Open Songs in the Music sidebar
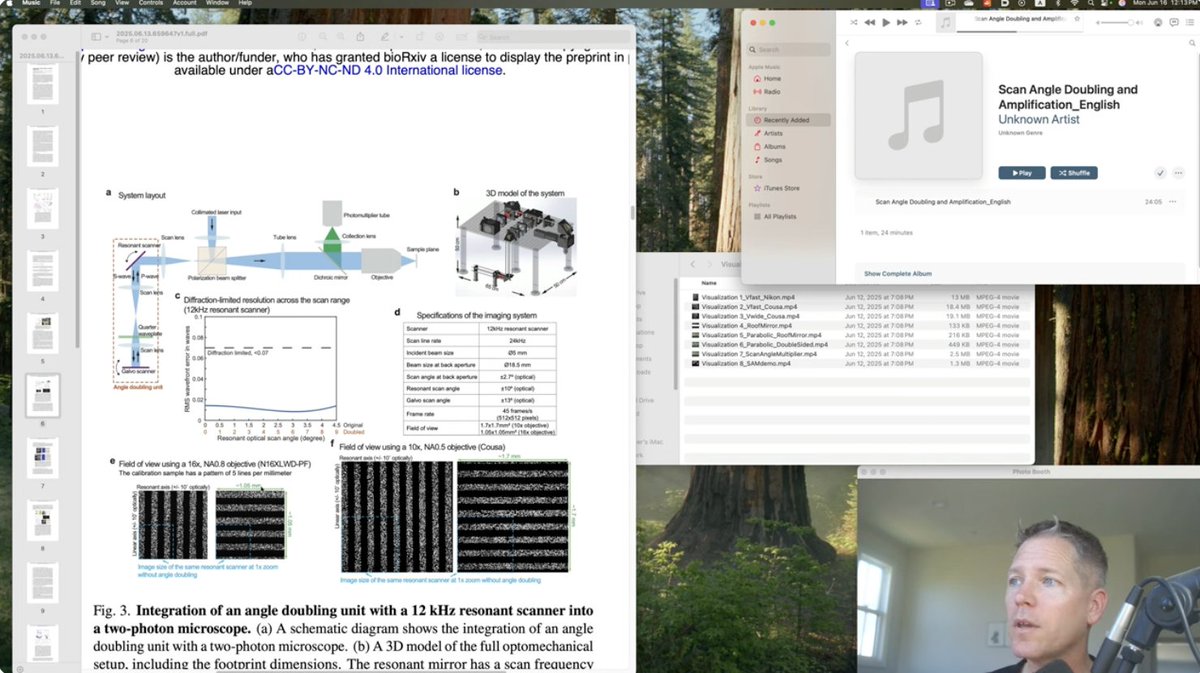 tap(773, 159)
